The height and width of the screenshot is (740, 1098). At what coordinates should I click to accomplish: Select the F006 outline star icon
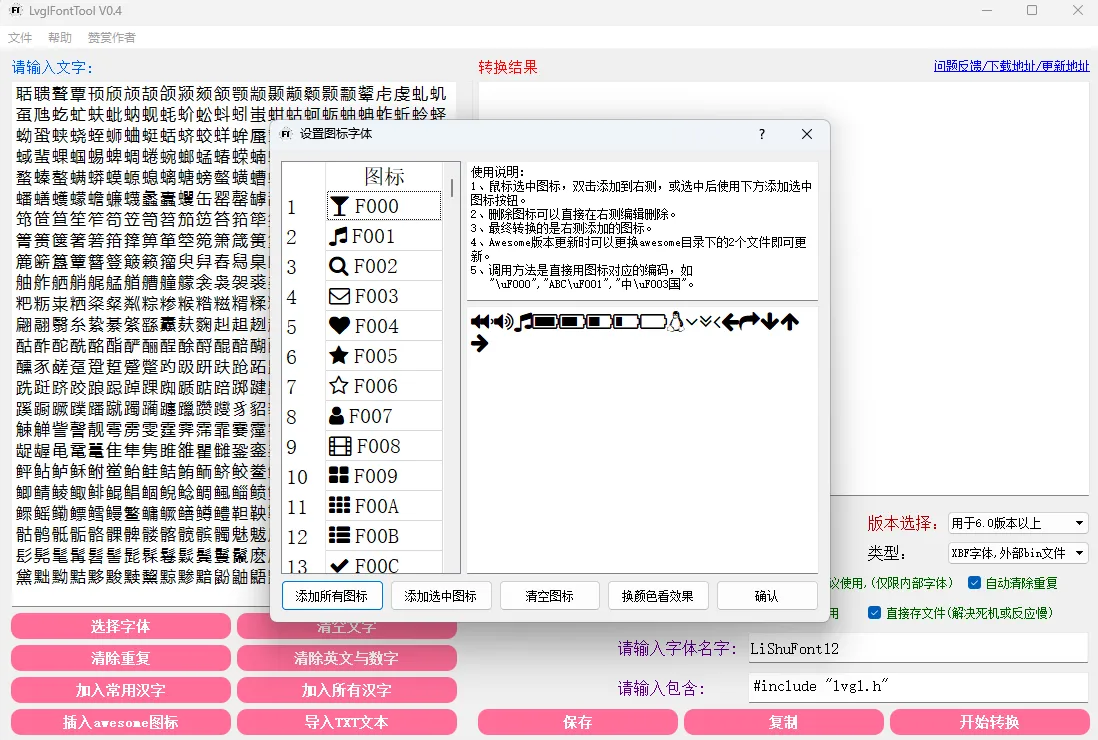[x=383, y=385]
